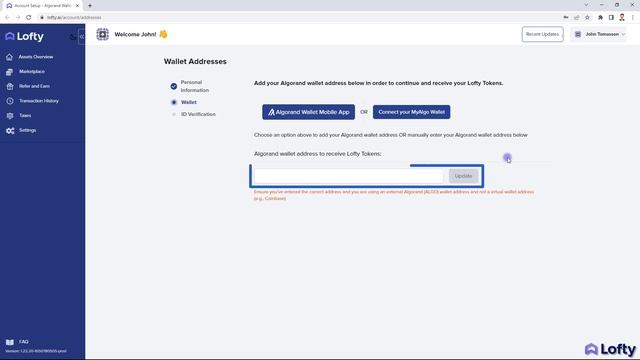Open Refer and Earn page
Screen dimensions: 640x360
pyautogui.click(x=34, y=86)
